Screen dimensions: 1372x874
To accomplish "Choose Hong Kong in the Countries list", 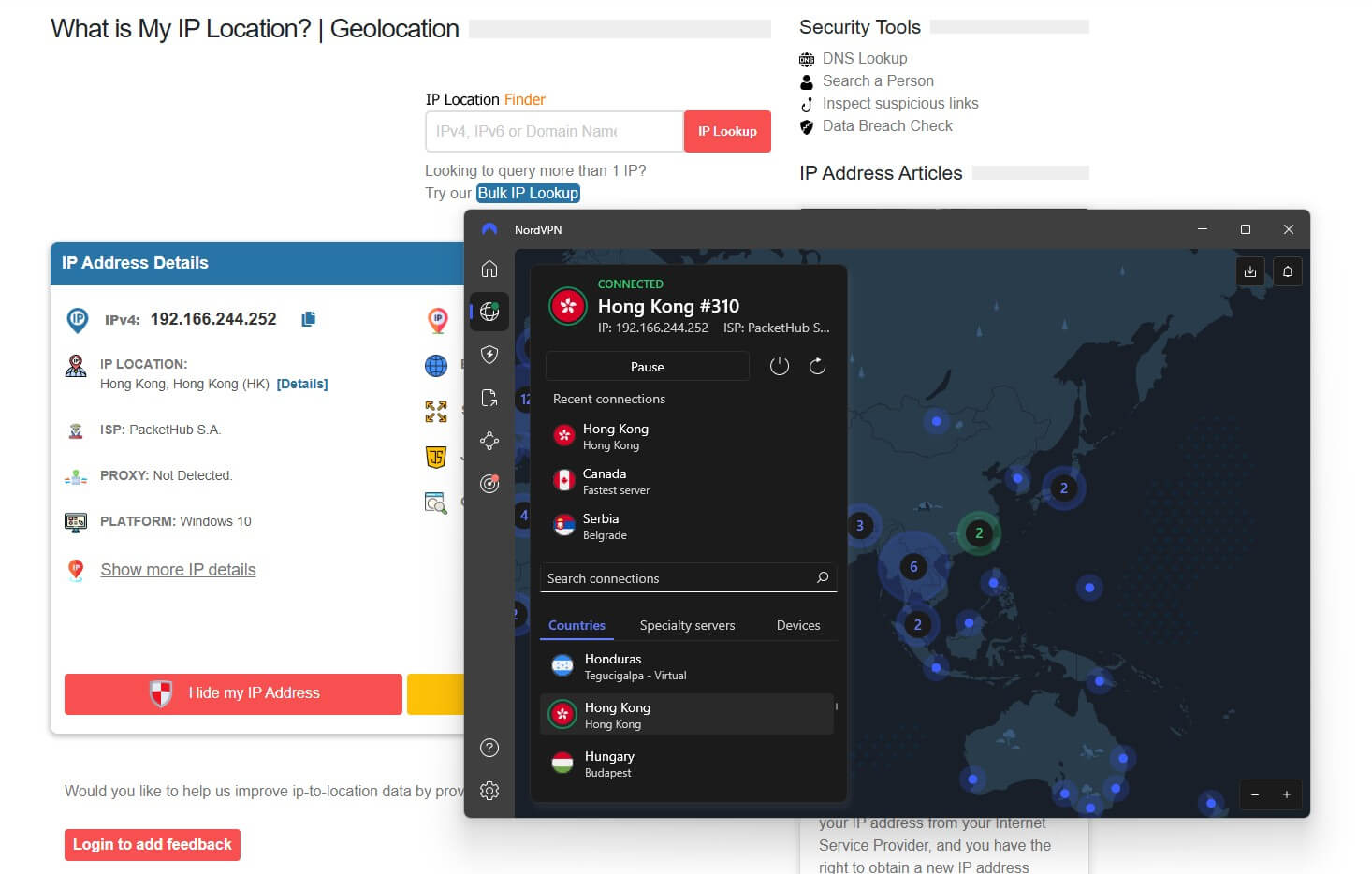I will 687,714.
